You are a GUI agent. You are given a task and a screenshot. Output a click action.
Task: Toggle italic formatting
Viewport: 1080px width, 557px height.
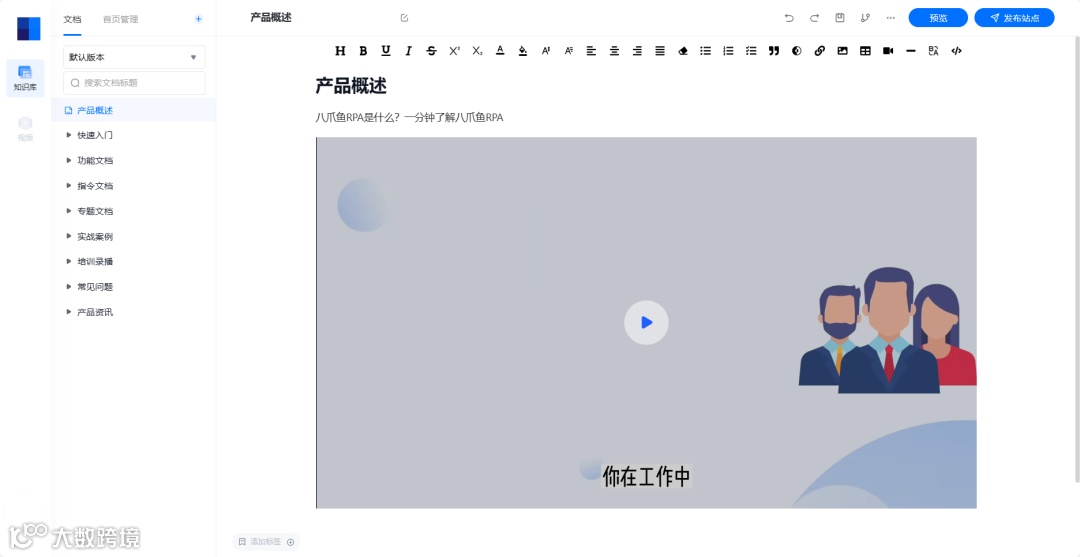(408, 50)
